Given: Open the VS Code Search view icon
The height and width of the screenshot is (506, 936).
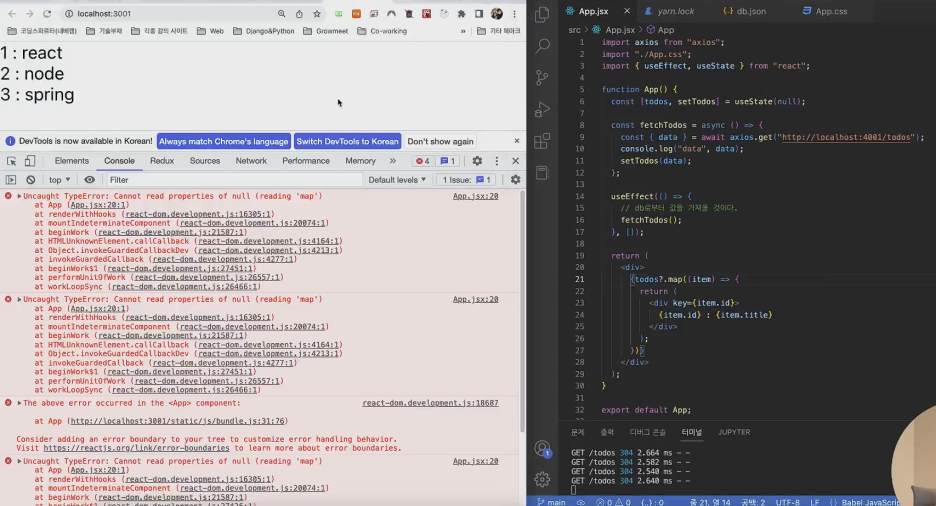Looking at the screenshot, I should pos(542,45).
